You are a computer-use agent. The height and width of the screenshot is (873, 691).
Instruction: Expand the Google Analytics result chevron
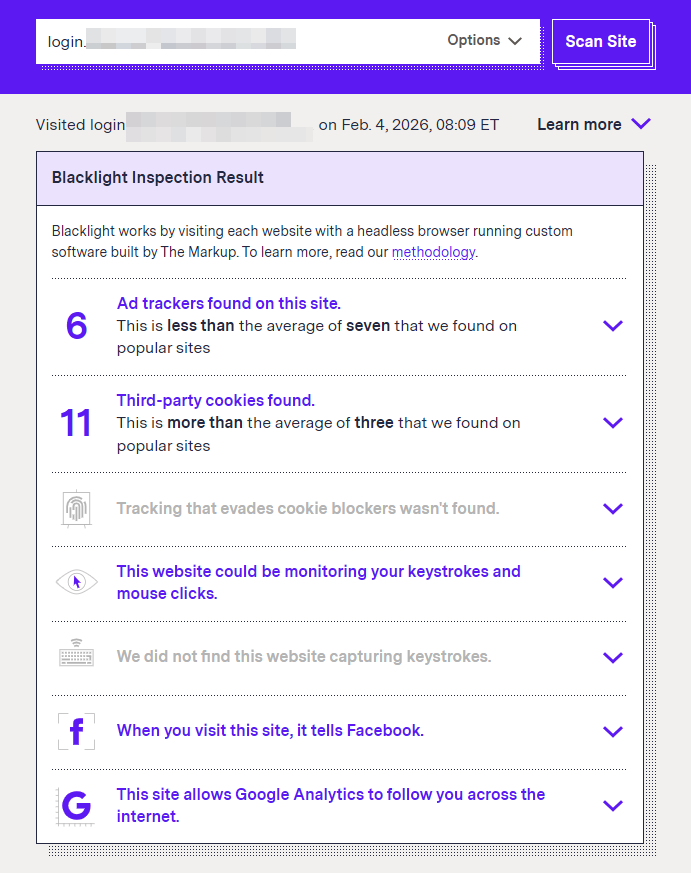coord(613,806)
